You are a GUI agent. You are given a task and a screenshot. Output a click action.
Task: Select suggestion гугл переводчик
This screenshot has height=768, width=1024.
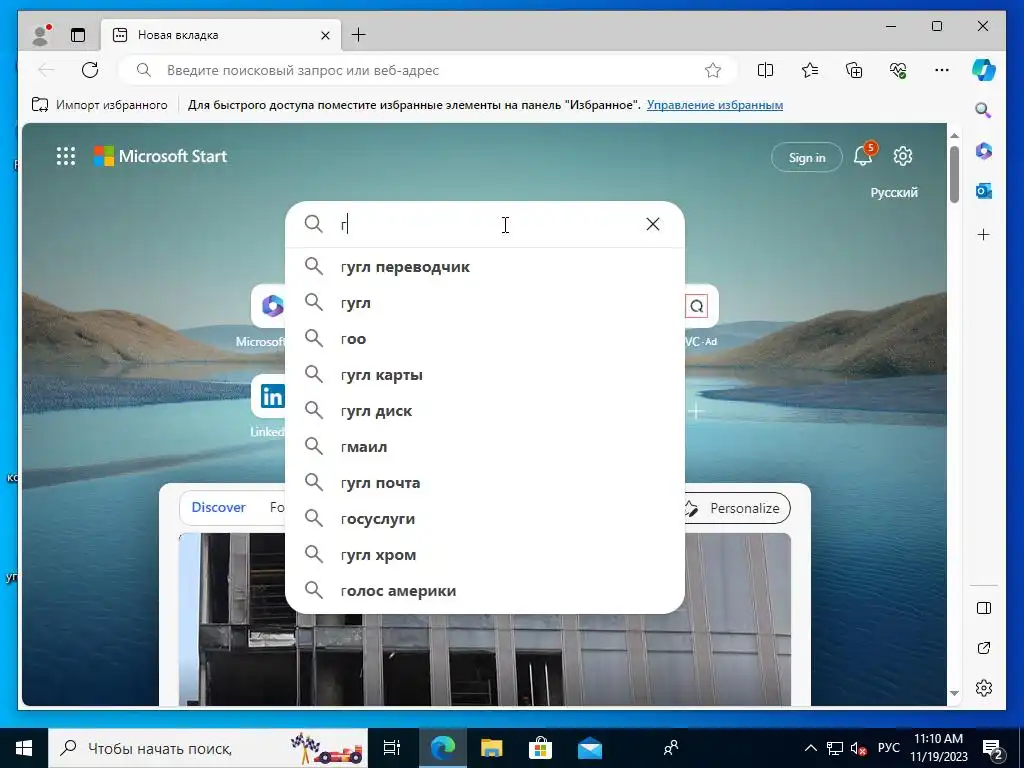pos(485,266)
